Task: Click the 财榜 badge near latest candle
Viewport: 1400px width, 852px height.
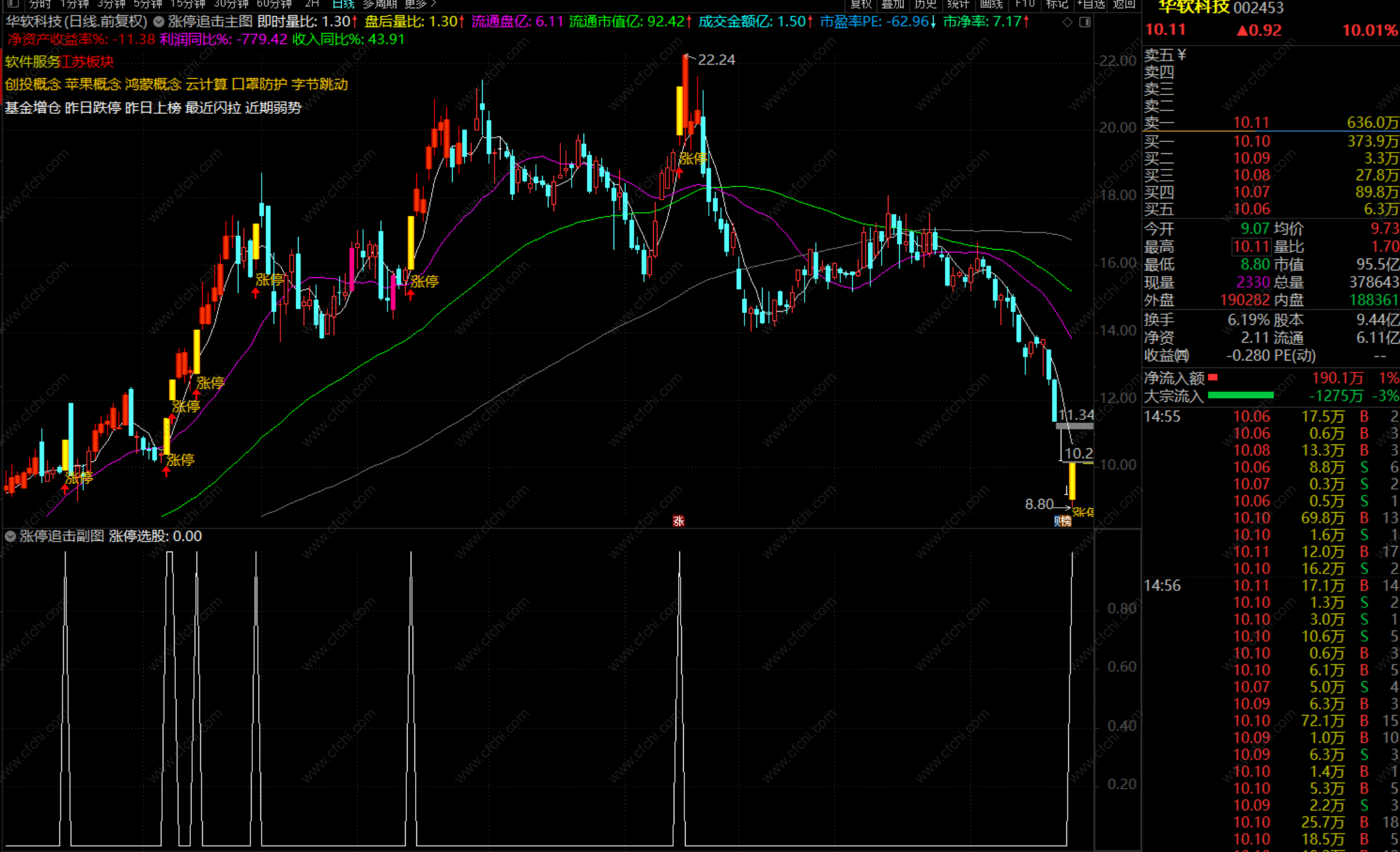Action: [x=1063, y=521]
